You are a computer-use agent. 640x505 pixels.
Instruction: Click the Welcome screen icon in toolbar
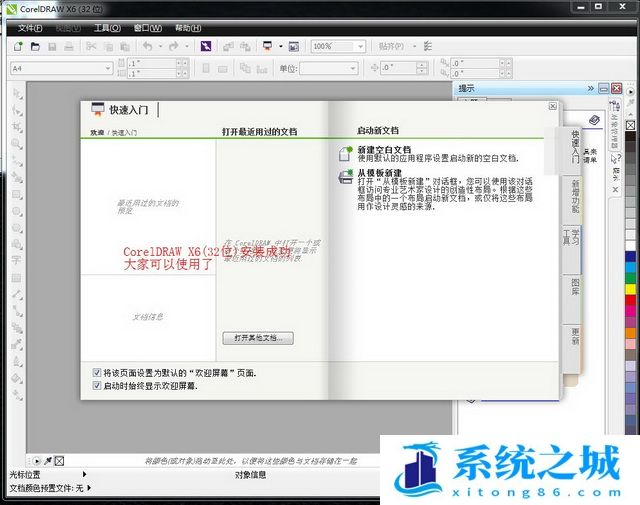point(293,47)
